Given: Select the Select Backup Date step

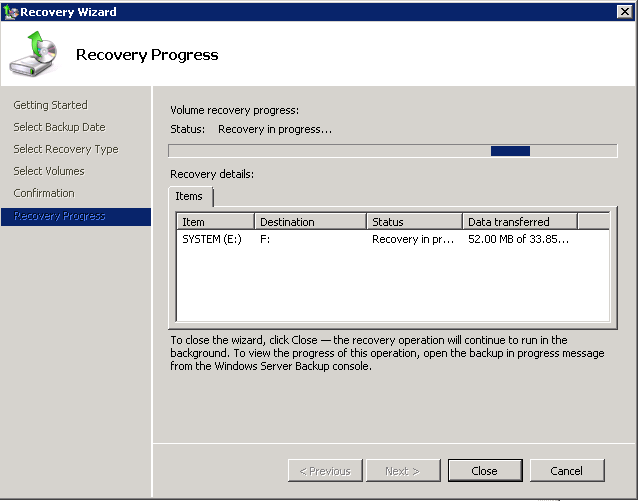Looking at the screenshot, I should click(x=59, y=127).
